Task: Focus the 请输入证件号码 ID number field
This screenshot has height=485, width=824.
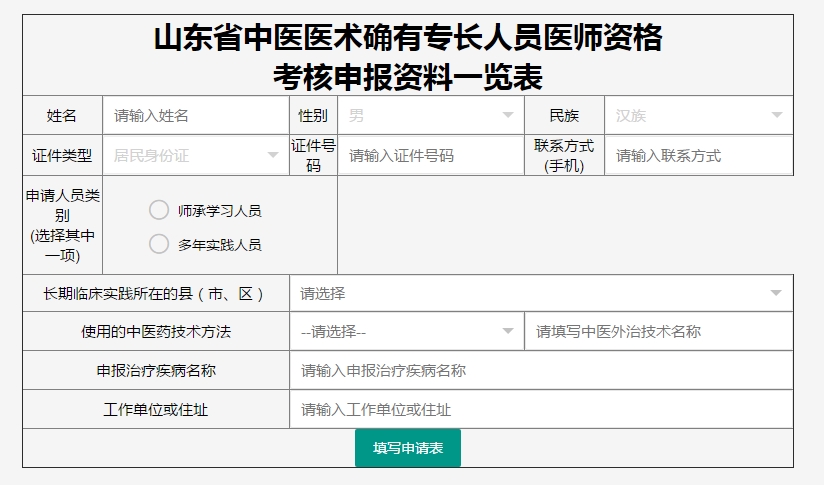Action: (x=430, y=155)
